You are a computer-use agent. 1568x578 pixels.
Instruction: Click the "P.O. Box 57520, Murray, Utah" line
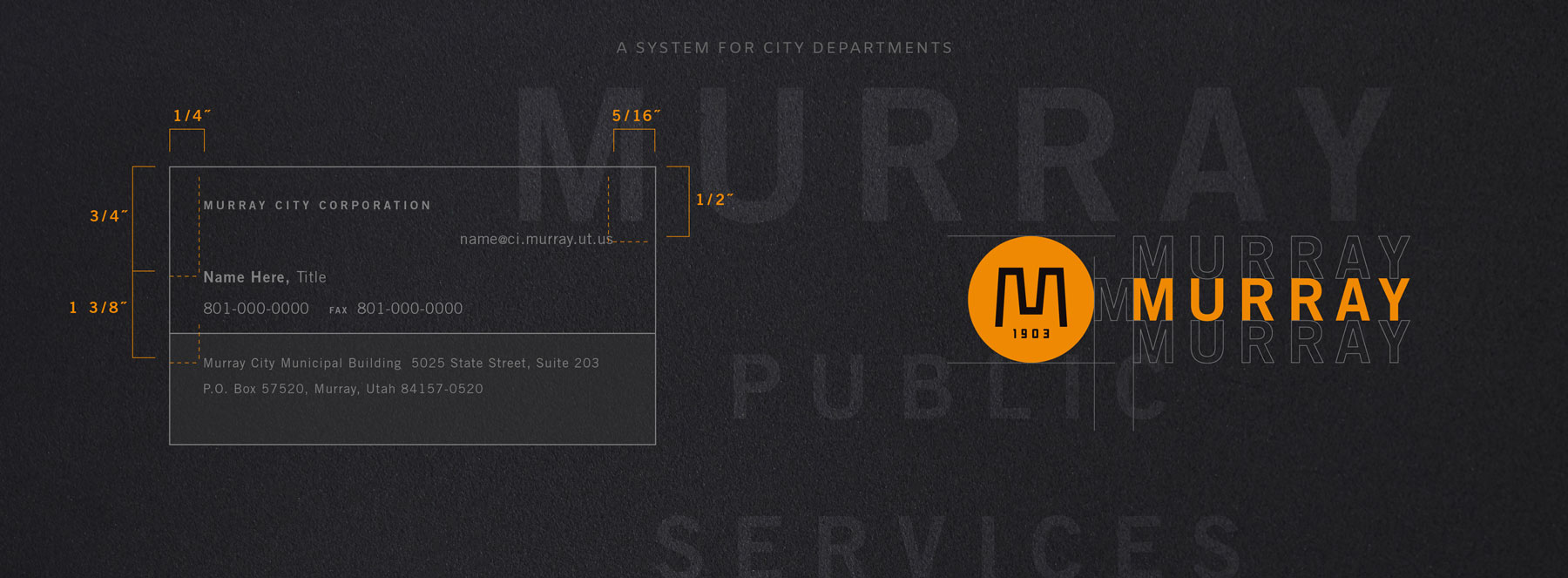(343, 389)
